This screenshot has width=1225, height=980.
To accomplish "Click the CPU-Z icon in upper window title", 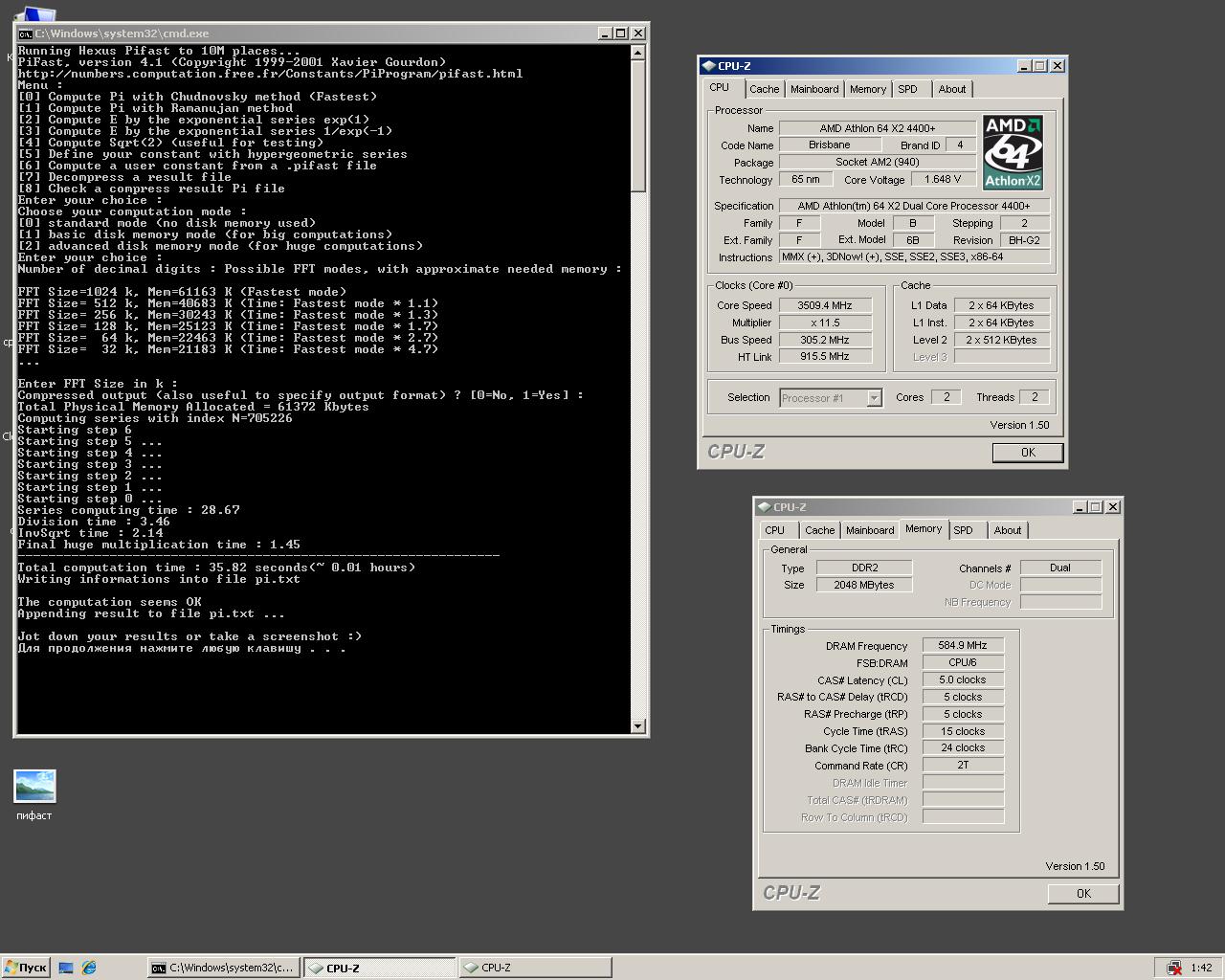I will pos(709,66).
